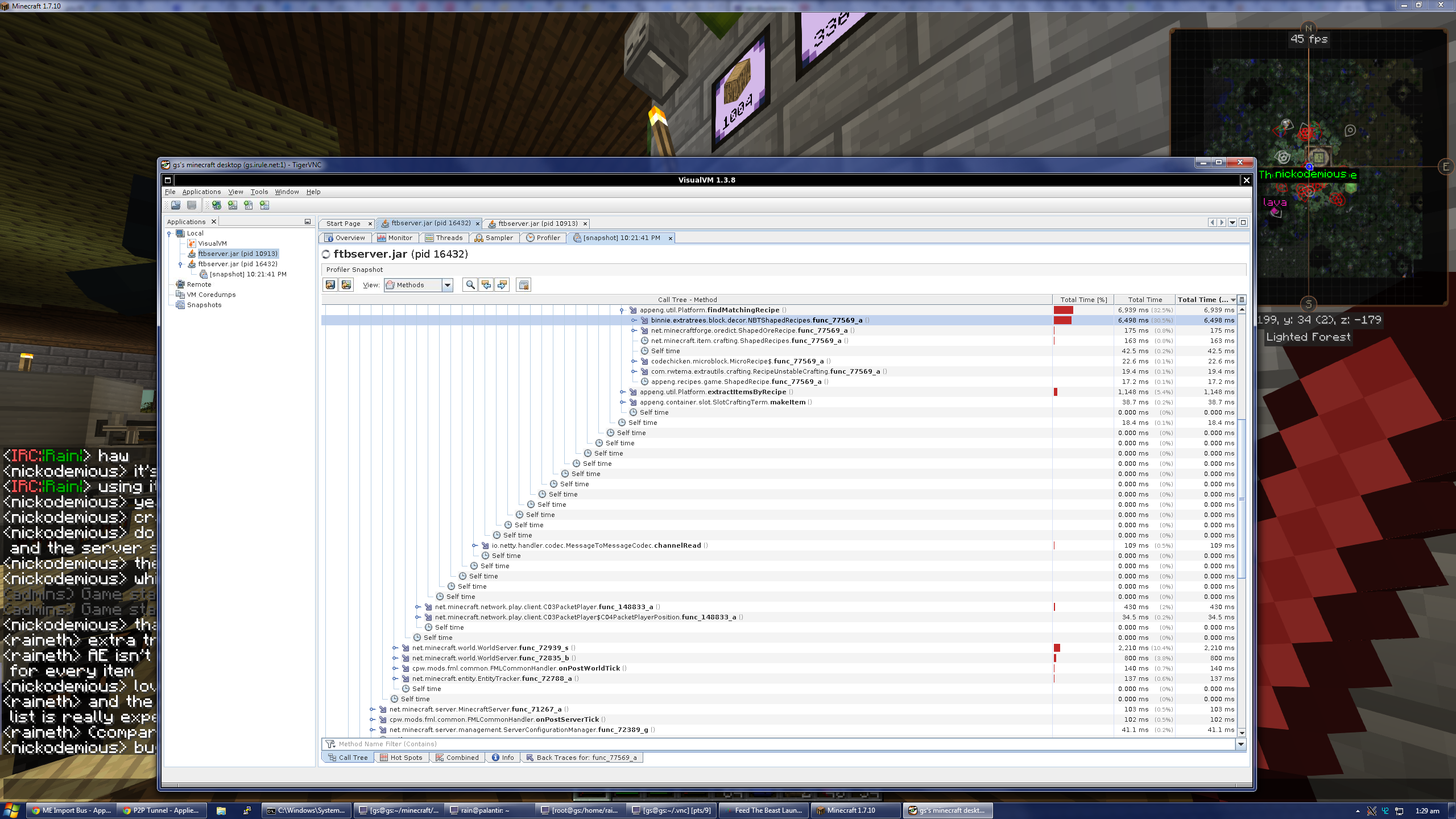Open the ME Import Bus Chrome taskbar button
The height and width of the screenshot is (819, 1456).
72,810
